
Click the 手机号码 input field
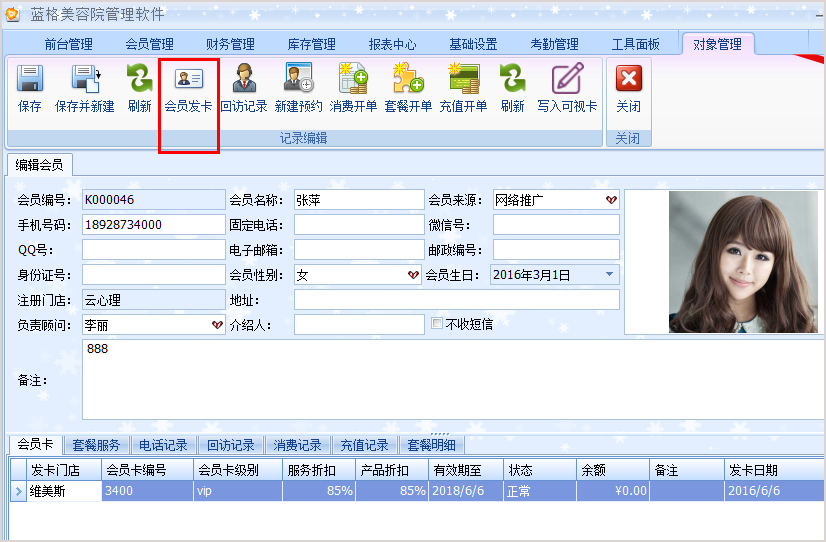pos(154,225)
